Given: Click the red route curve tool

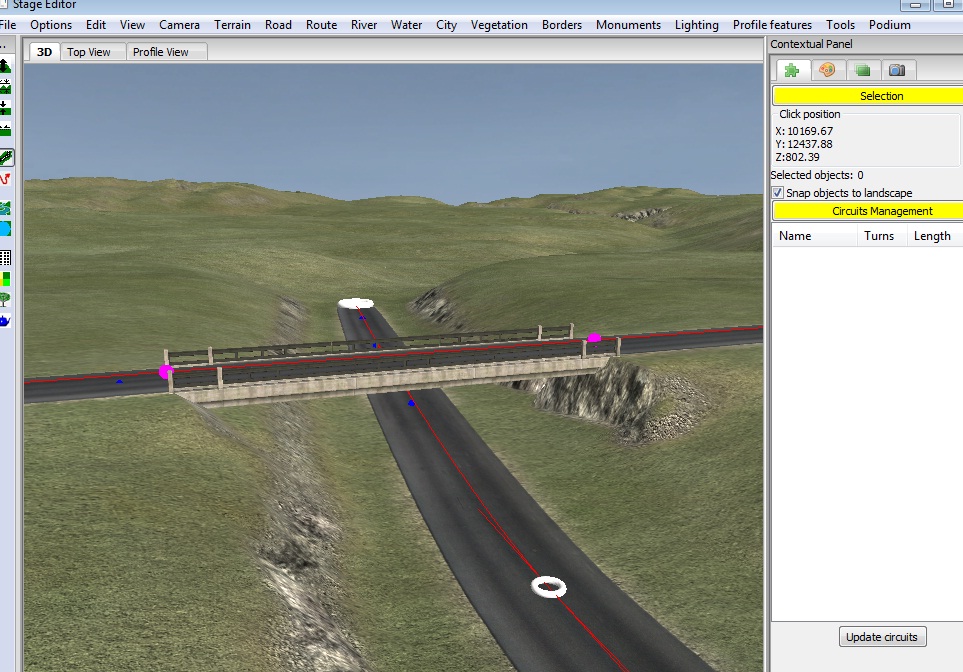Looking at the screenshot, I should [x=6, y=179].
